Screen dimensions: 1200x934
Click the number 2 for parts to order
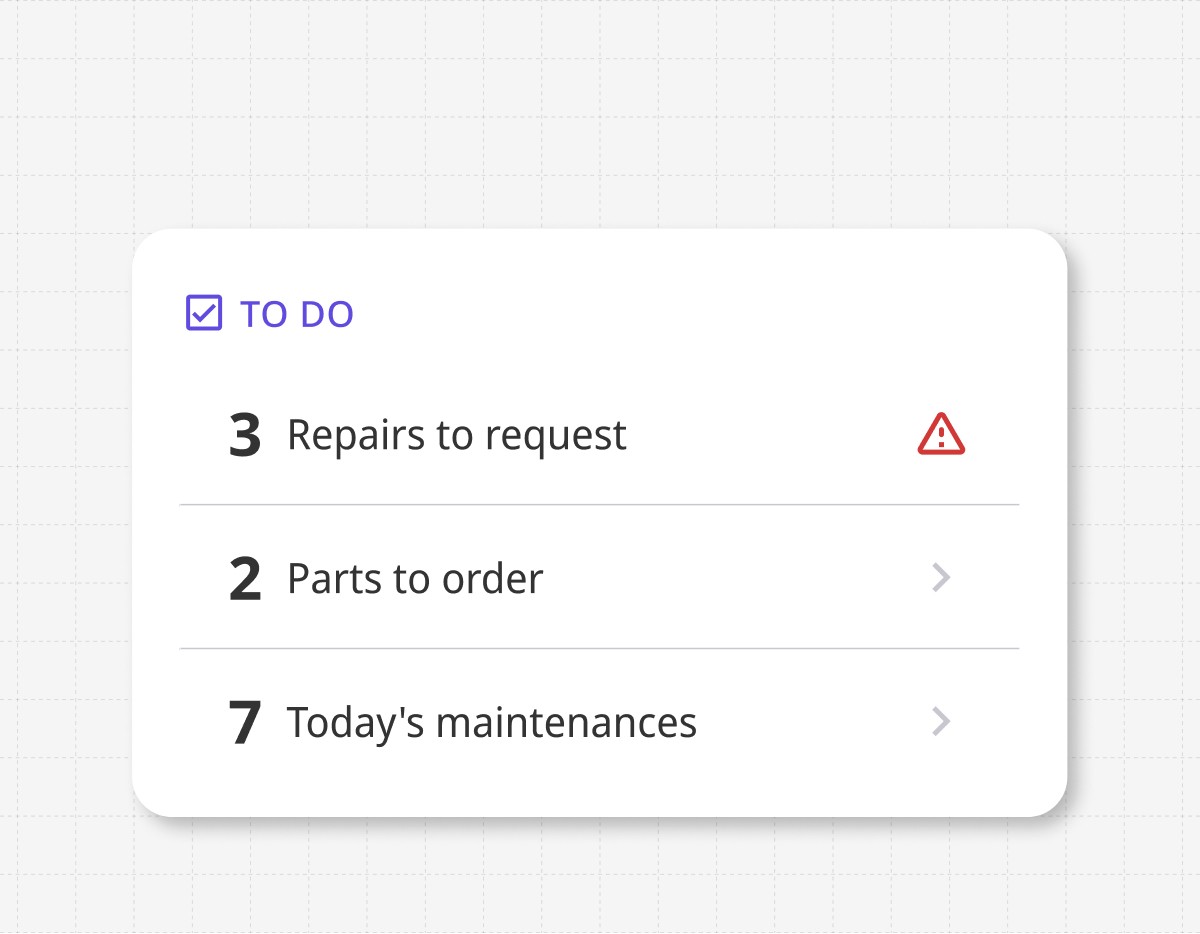coord(246,578)
